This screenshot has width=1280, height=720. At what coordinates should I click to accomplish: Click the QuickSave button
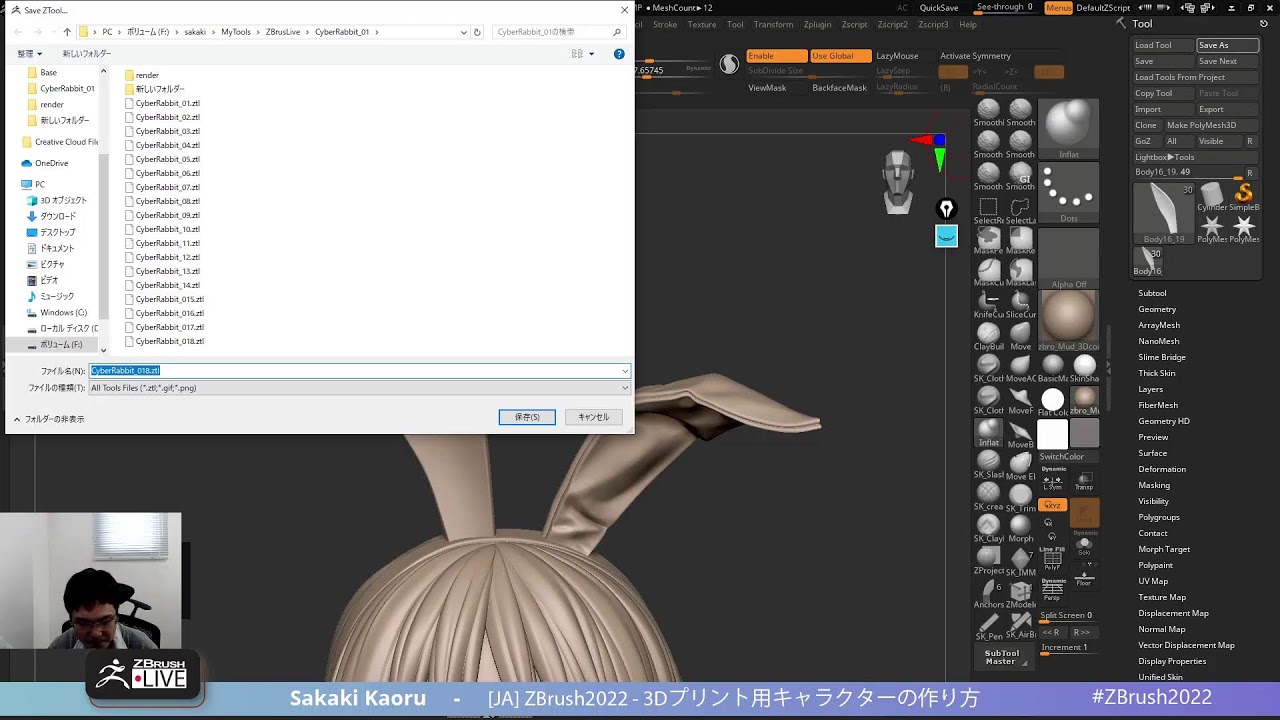pyautogui.click(x=939, y=7)
